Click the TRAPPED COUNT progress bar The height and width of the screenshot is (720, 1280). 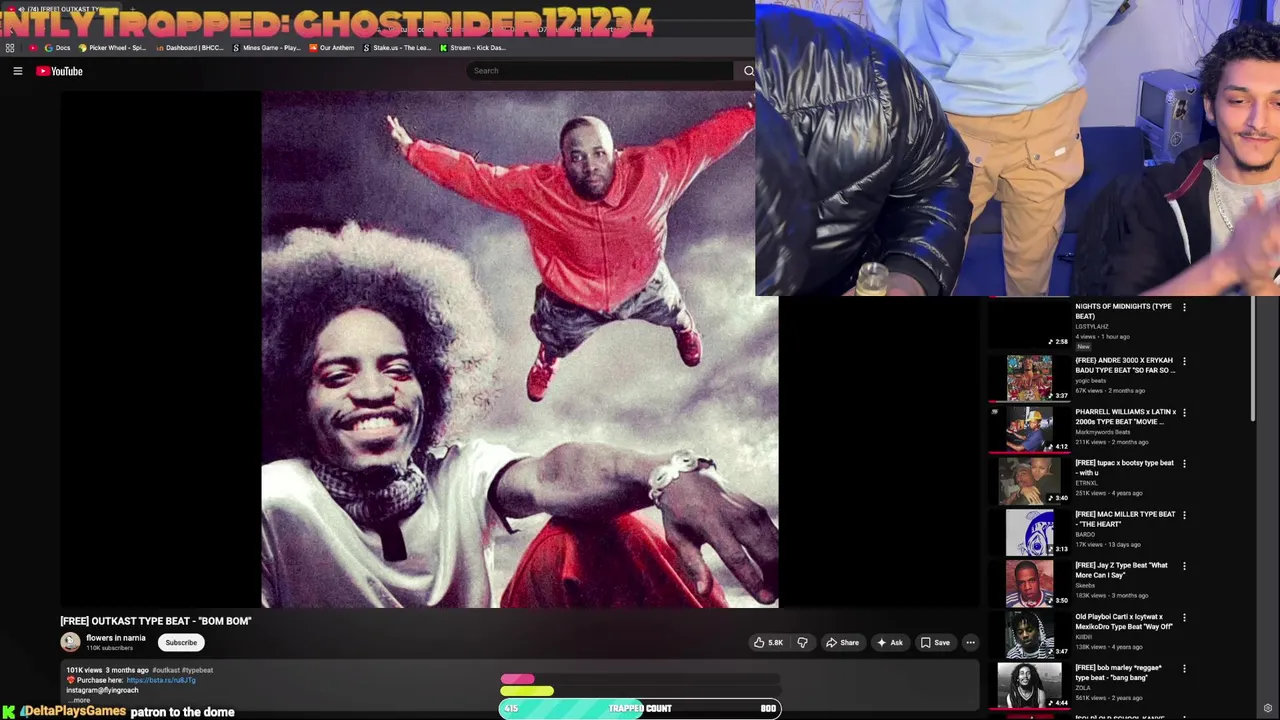pos(640,708)
